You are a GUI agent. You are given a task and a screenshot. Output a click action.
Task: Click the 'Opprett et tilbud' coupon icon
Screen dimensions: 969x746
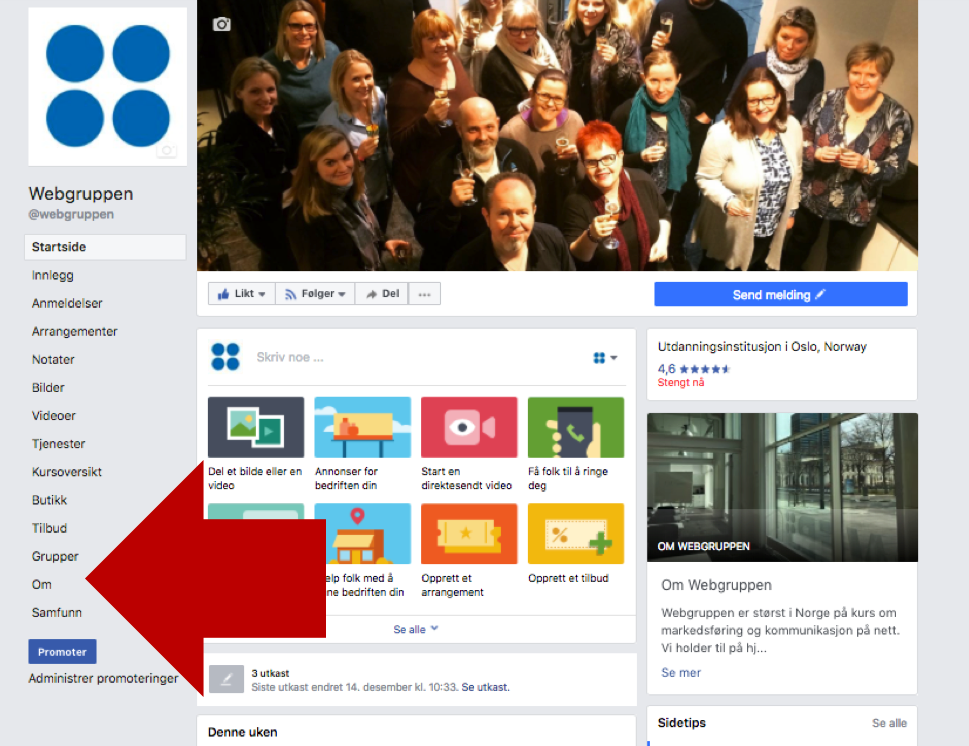[x=576, y=533]
